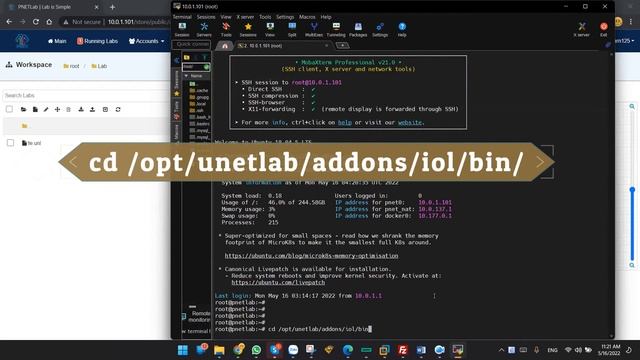
Task: Open the clock showing 11:21 AM
Action: point(609,350)
